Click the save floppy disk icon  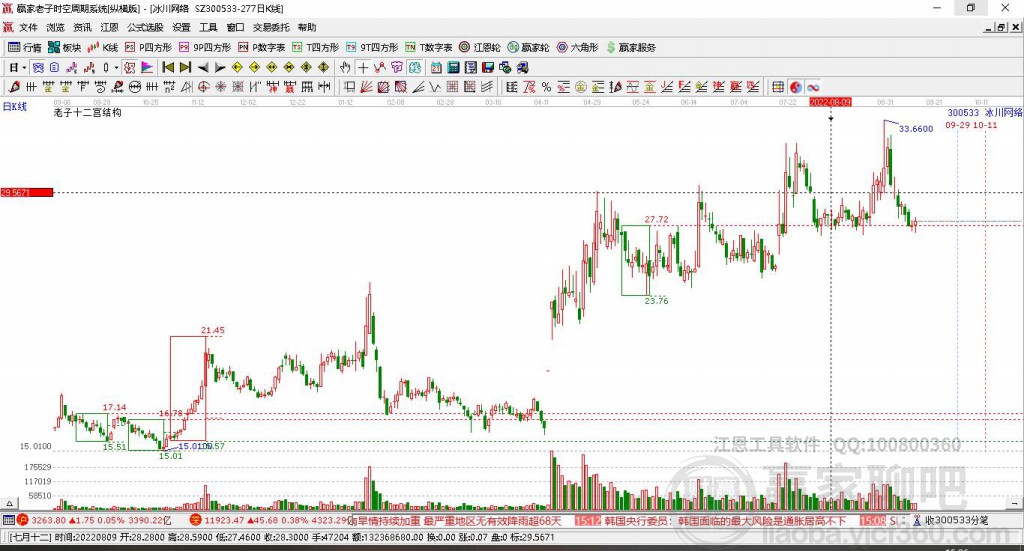(488, 67)
